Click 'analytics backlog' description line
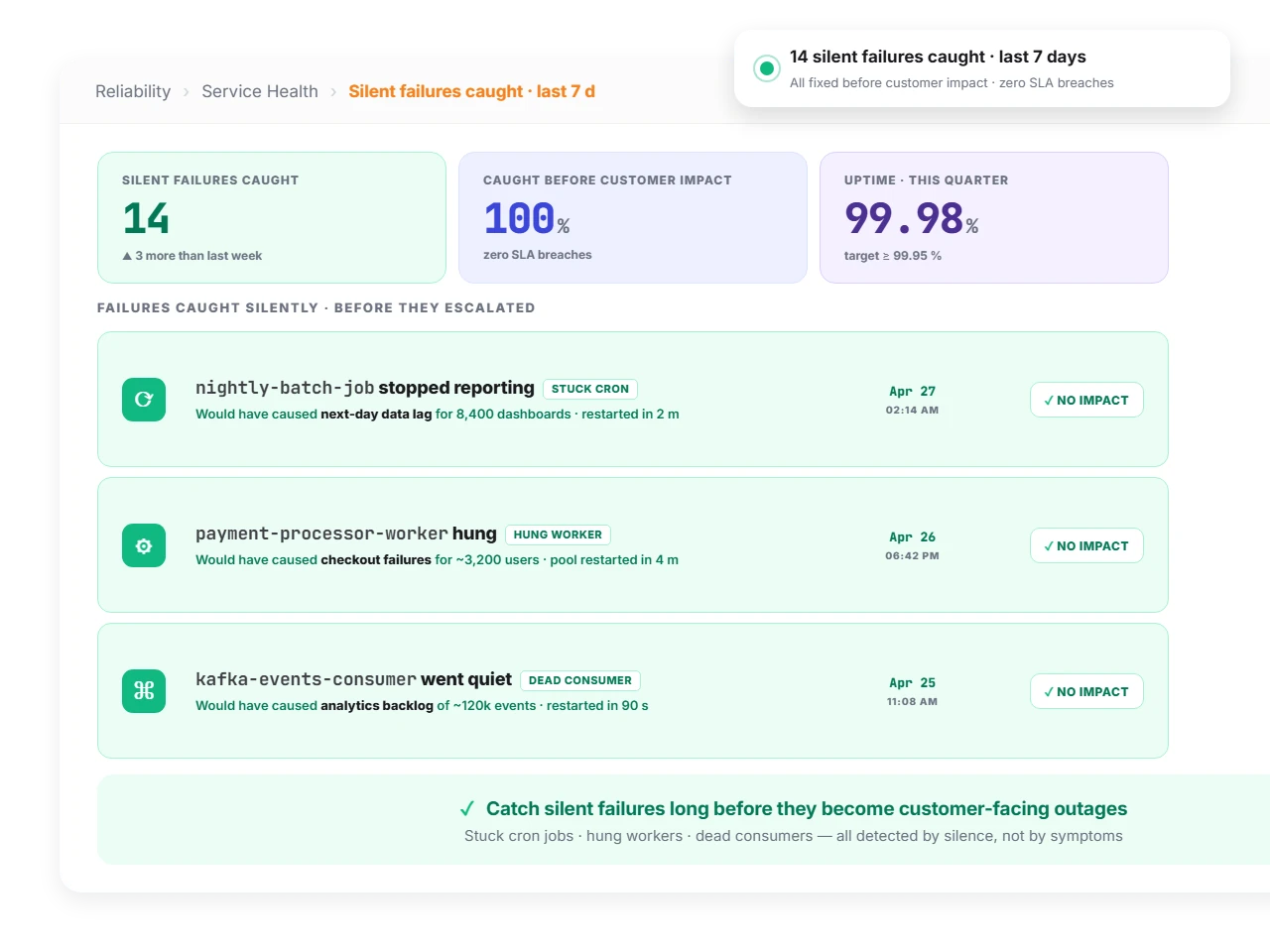The image size is (1270, 952). (x=422, y=706)
